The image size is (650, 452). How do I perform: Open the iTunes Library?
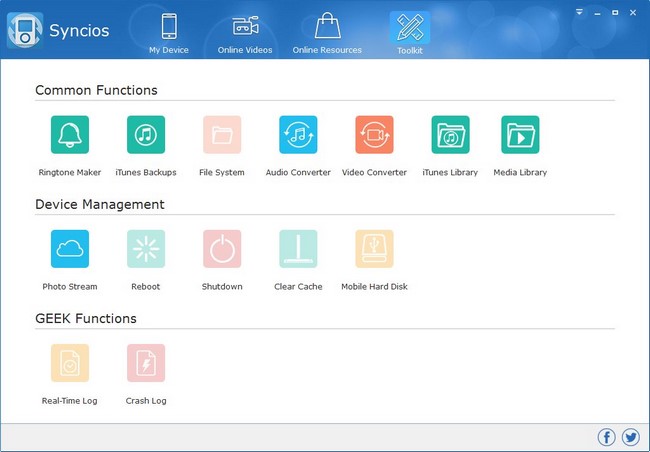[x=450, y=135]
